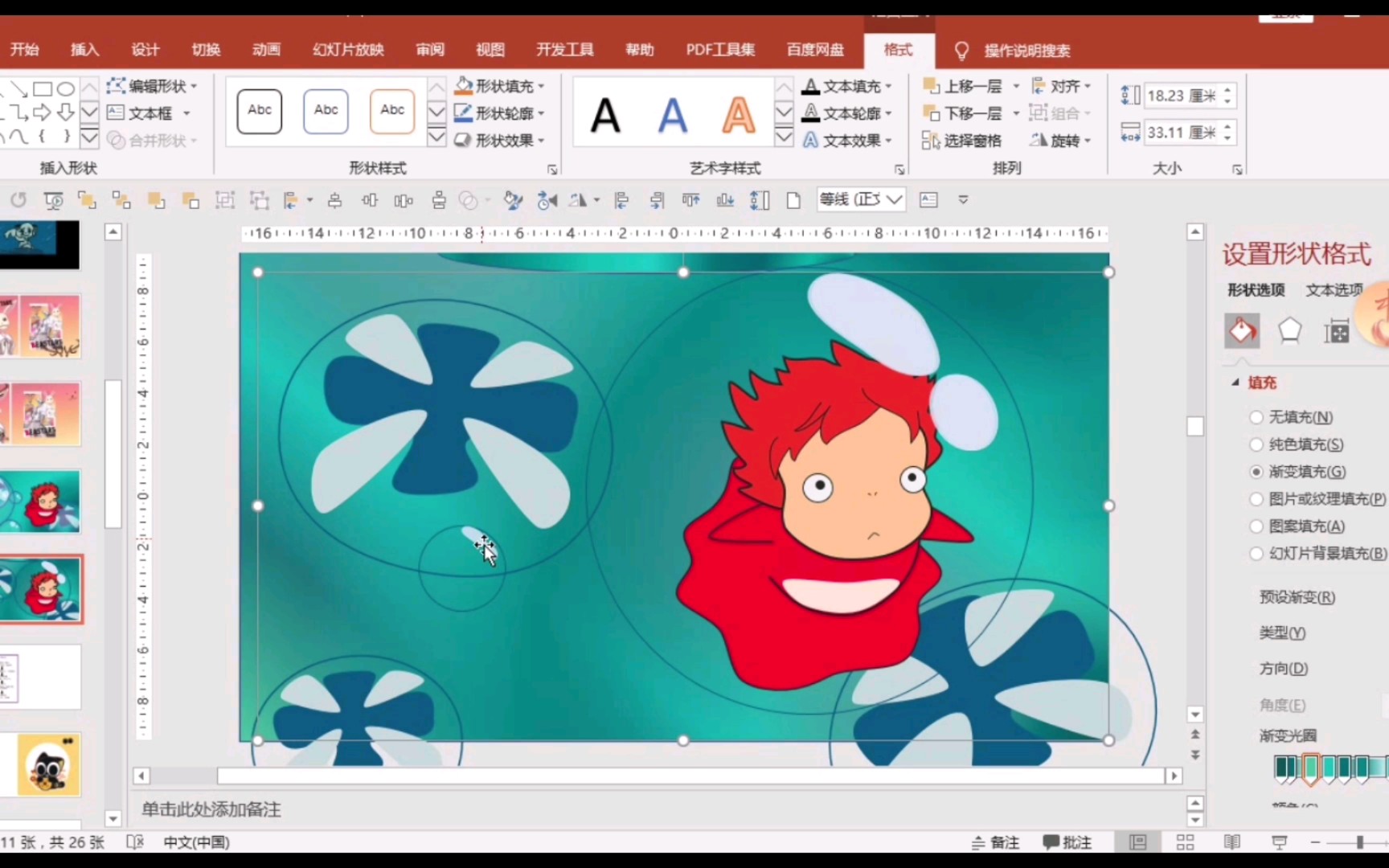Screen dimensions: 1389x868
Task: Click 下移一层 send backward
Action: (x=962, y=113)
